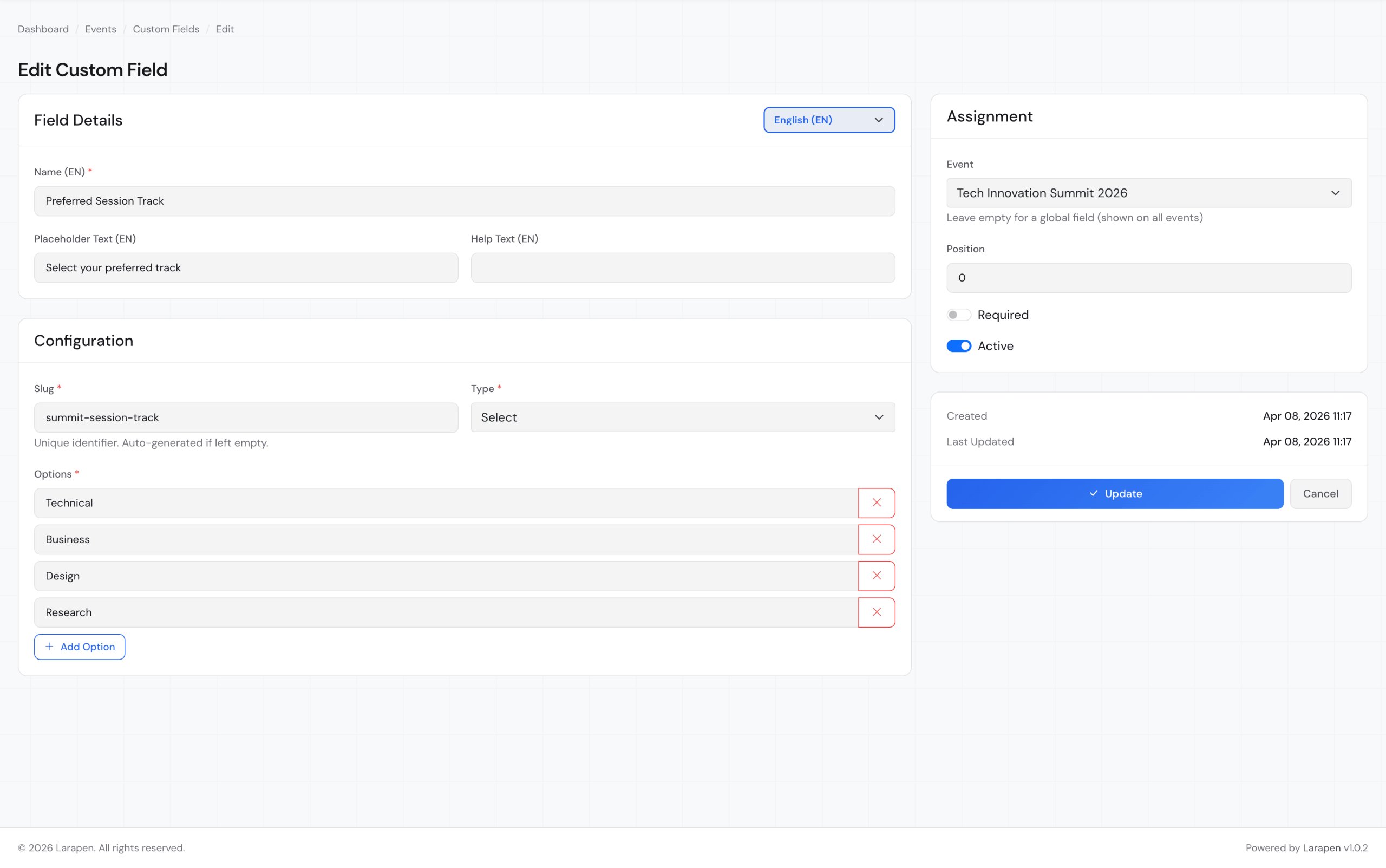
Task: Go to Dashboard breadcrumb
Action: 43,29
